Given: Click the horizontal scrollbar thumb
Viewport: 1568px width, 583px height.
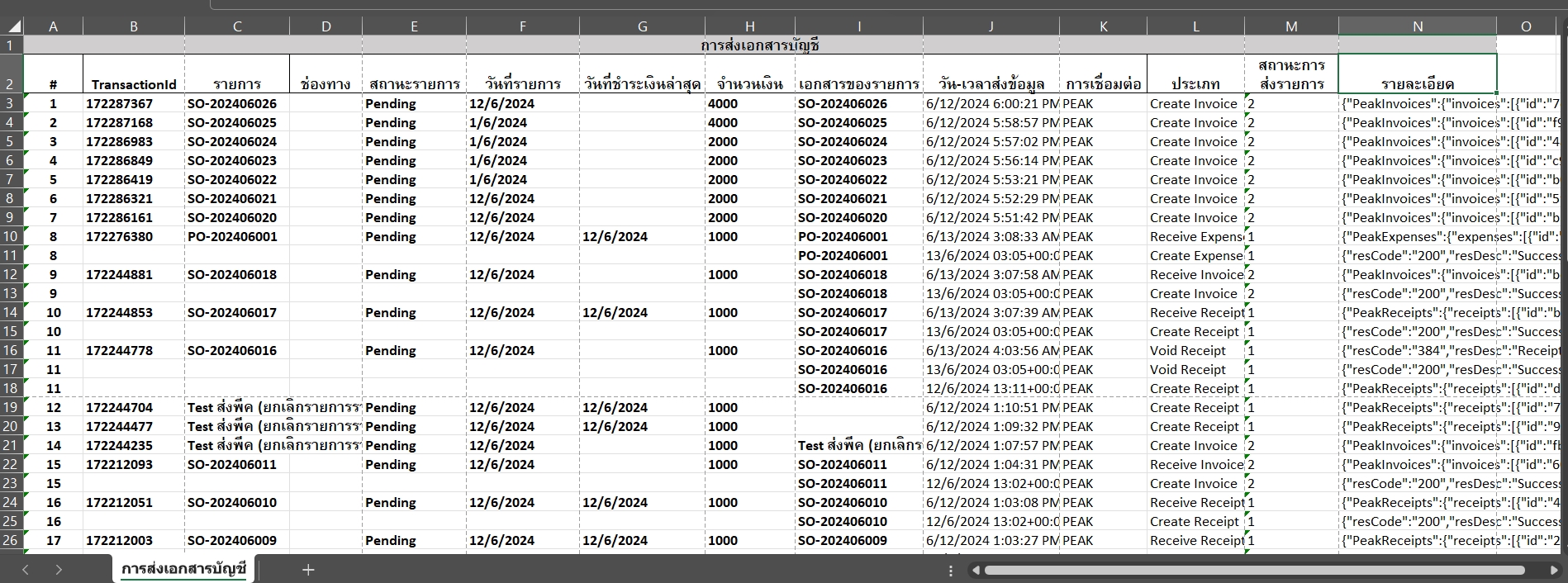Looking at the screenshot, I should pyautogui.click(x=1253, y=571).
